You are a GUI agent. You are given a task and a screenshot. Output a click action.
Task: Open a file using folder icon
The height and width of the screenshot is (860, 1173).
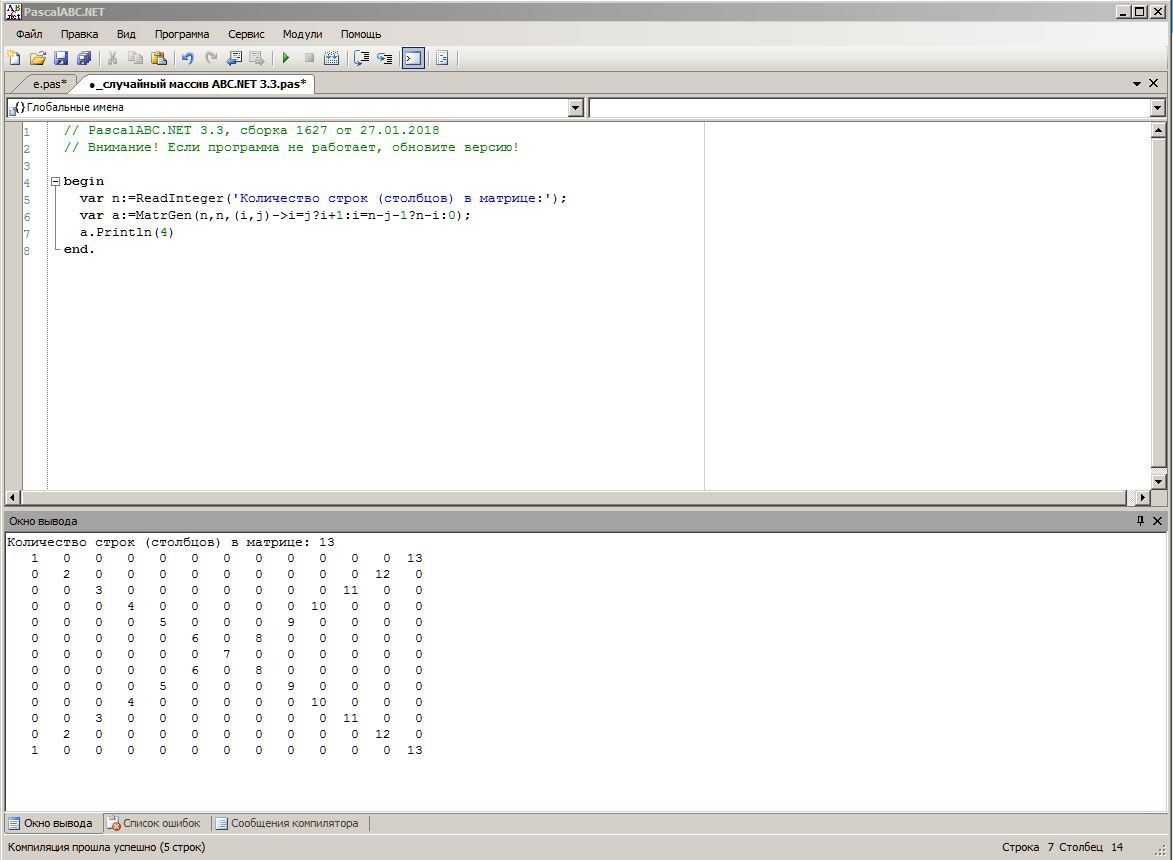[37, 58]
